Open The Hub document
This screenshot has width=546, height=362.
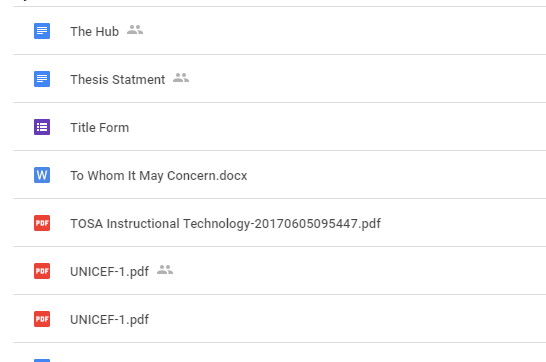(94, 32)
